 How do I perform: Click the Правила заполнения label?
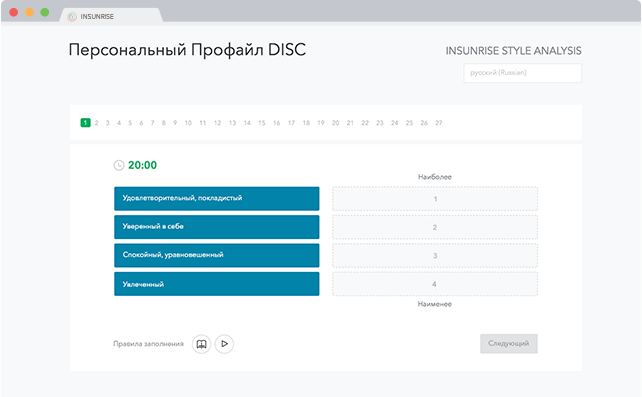148,344
